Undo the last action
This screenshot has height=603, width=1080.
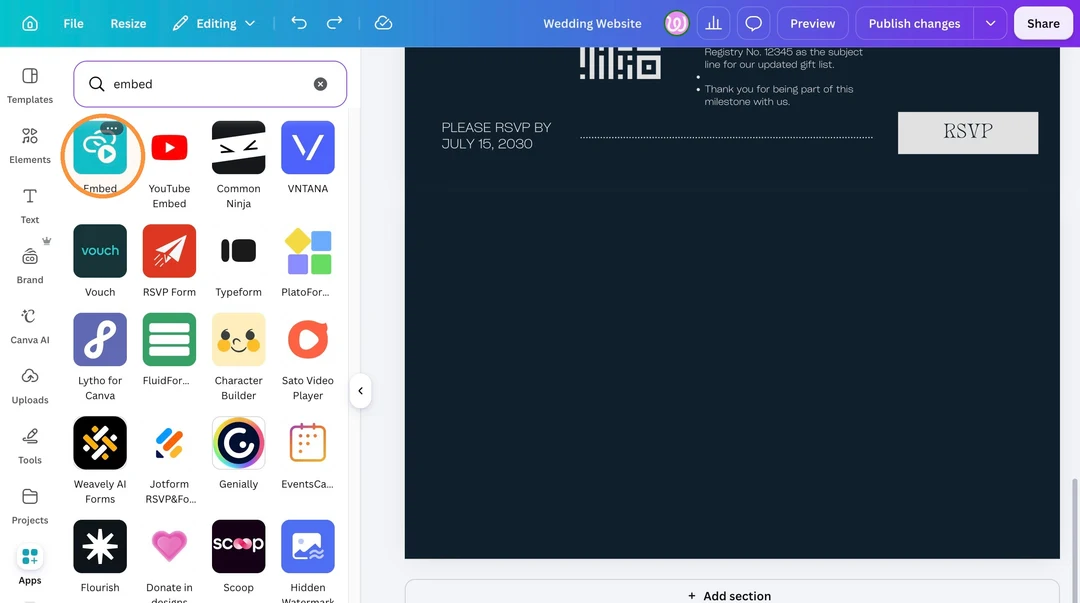[298, 23]
